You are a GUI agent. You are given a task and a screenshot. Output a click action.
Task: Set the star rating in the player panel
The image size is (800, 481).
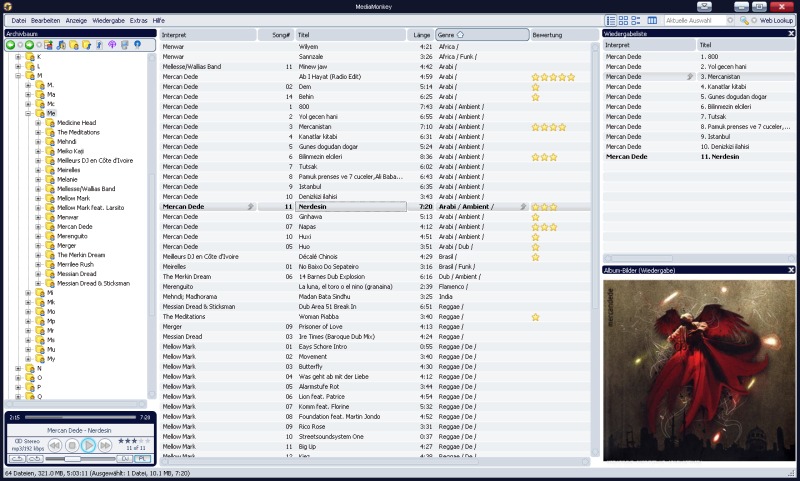pyautogui.click(x=134, y=441)
